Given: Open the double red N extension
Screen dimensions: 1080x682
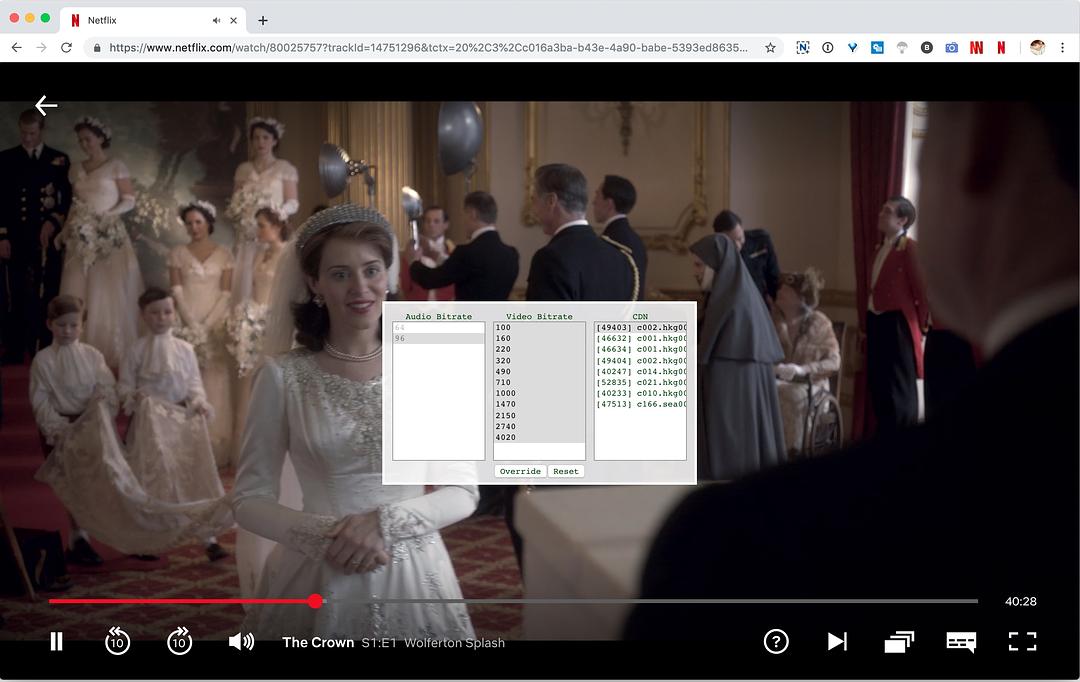Looking at the screenshot, I should tap(976, 48).
